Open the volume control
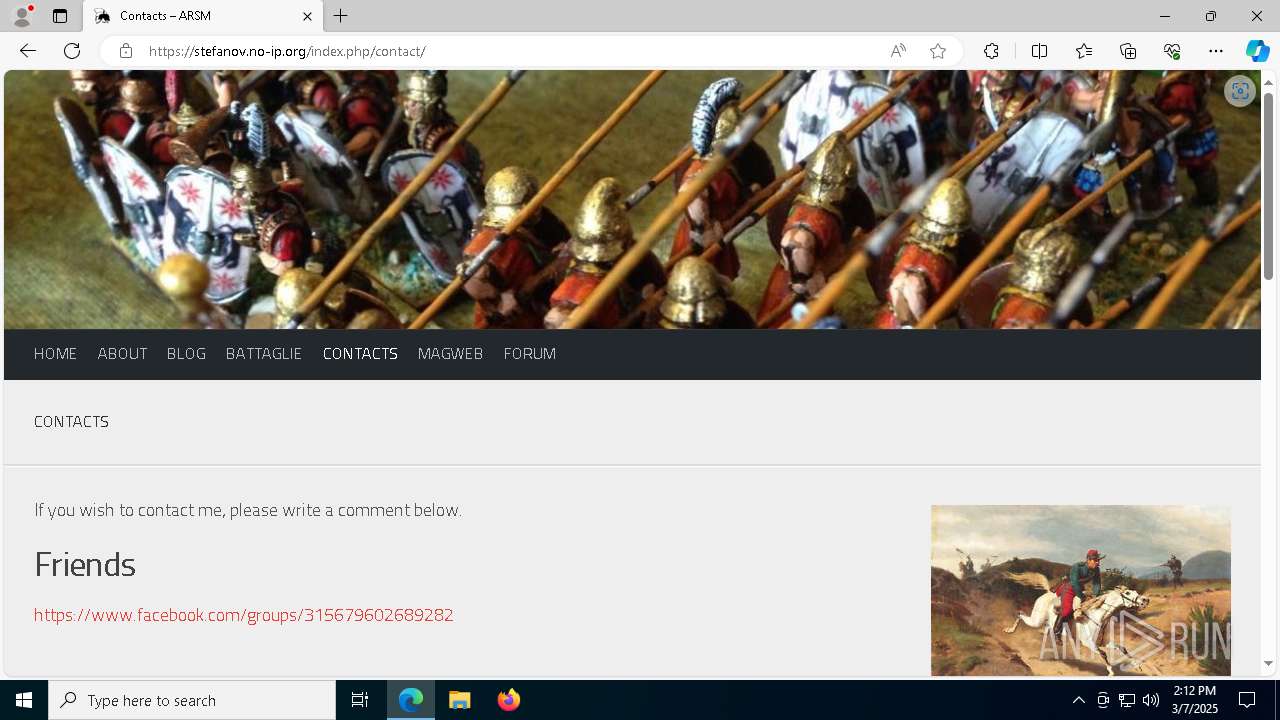Screen dimensions: 1280x720 (1151, 700)
